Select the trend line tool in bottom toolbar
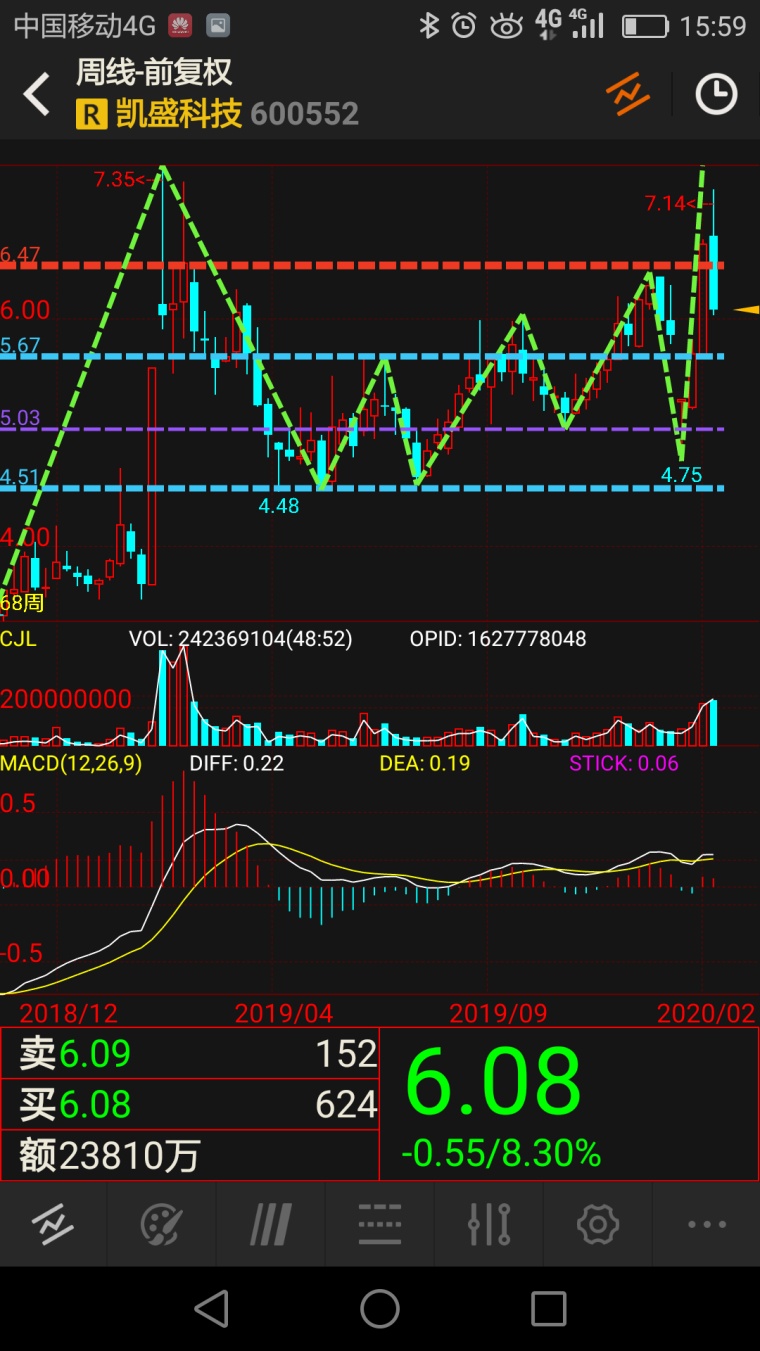The height and width of the screenshot is (1351, 760). coord(52,1224)
